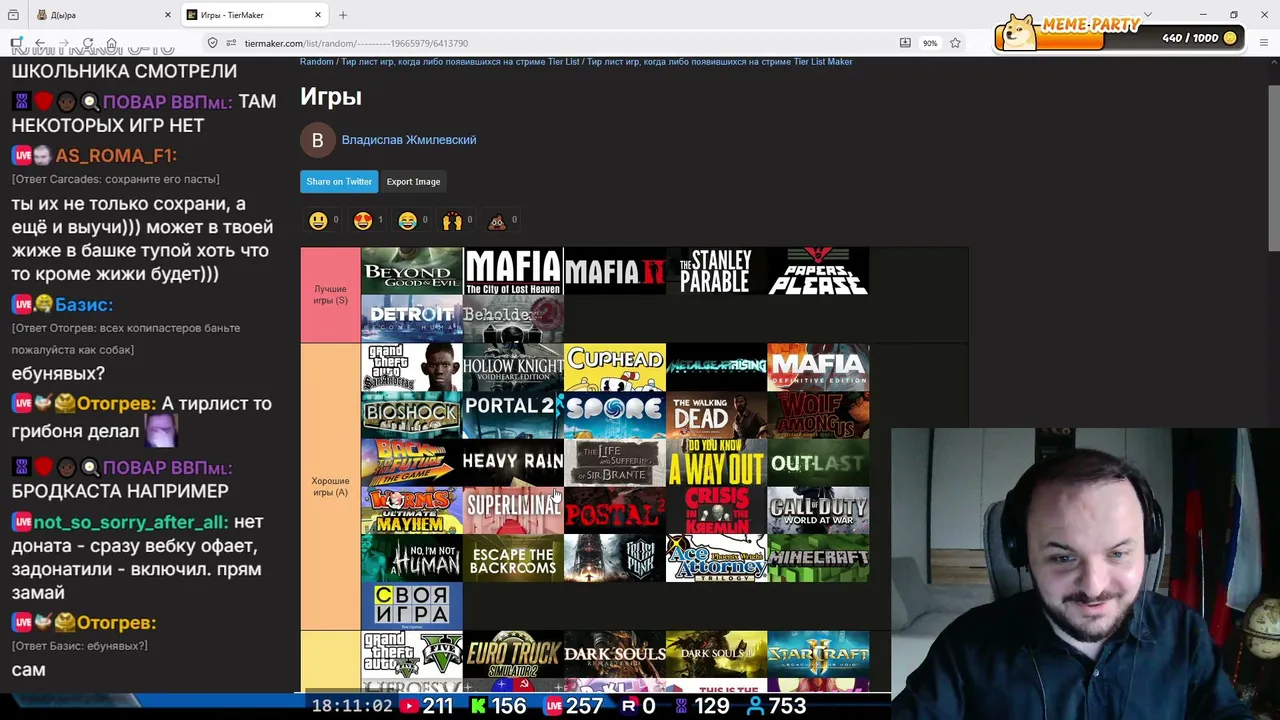Select the Beyond Good & Evil thumbnail
This screenshot has width=1280, height=720.
click(412, 271)
